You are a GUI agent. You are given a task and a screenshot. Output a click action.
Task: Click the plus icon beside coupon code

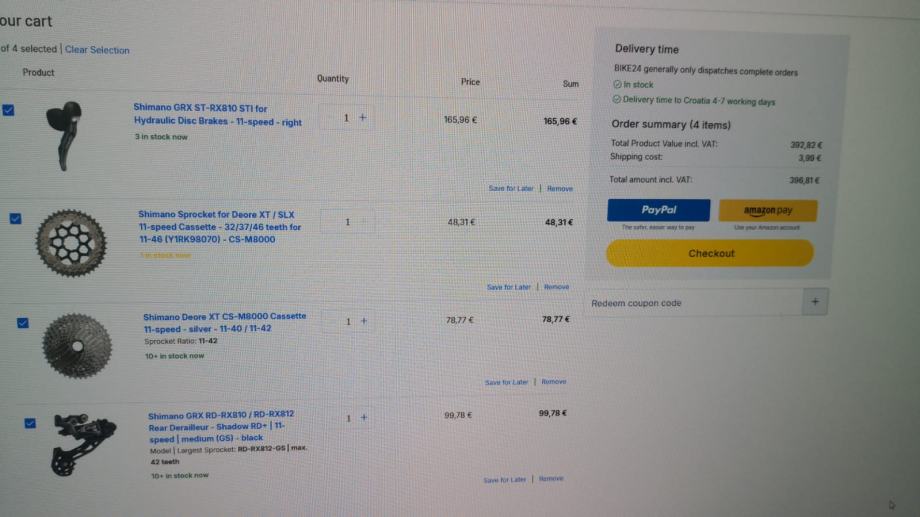815,302
